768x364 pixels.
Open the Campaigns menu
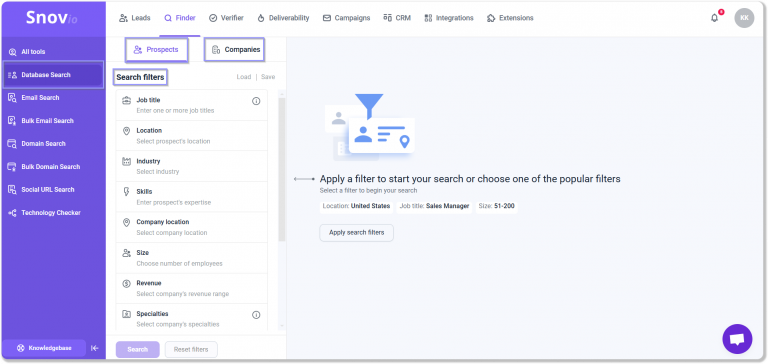point(346,18)
